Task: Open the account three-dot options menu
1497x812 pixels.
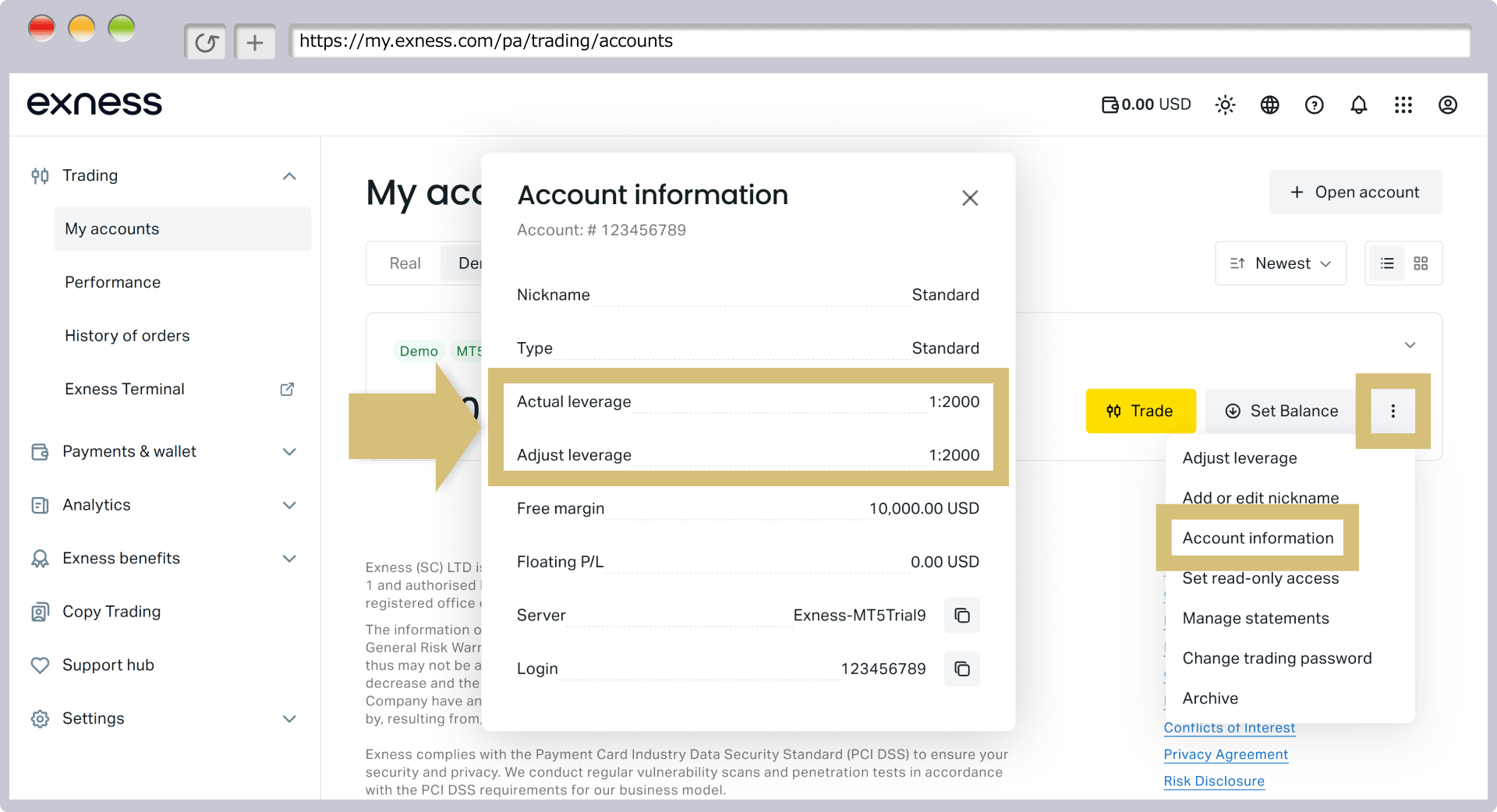Action: (1393, 411)
